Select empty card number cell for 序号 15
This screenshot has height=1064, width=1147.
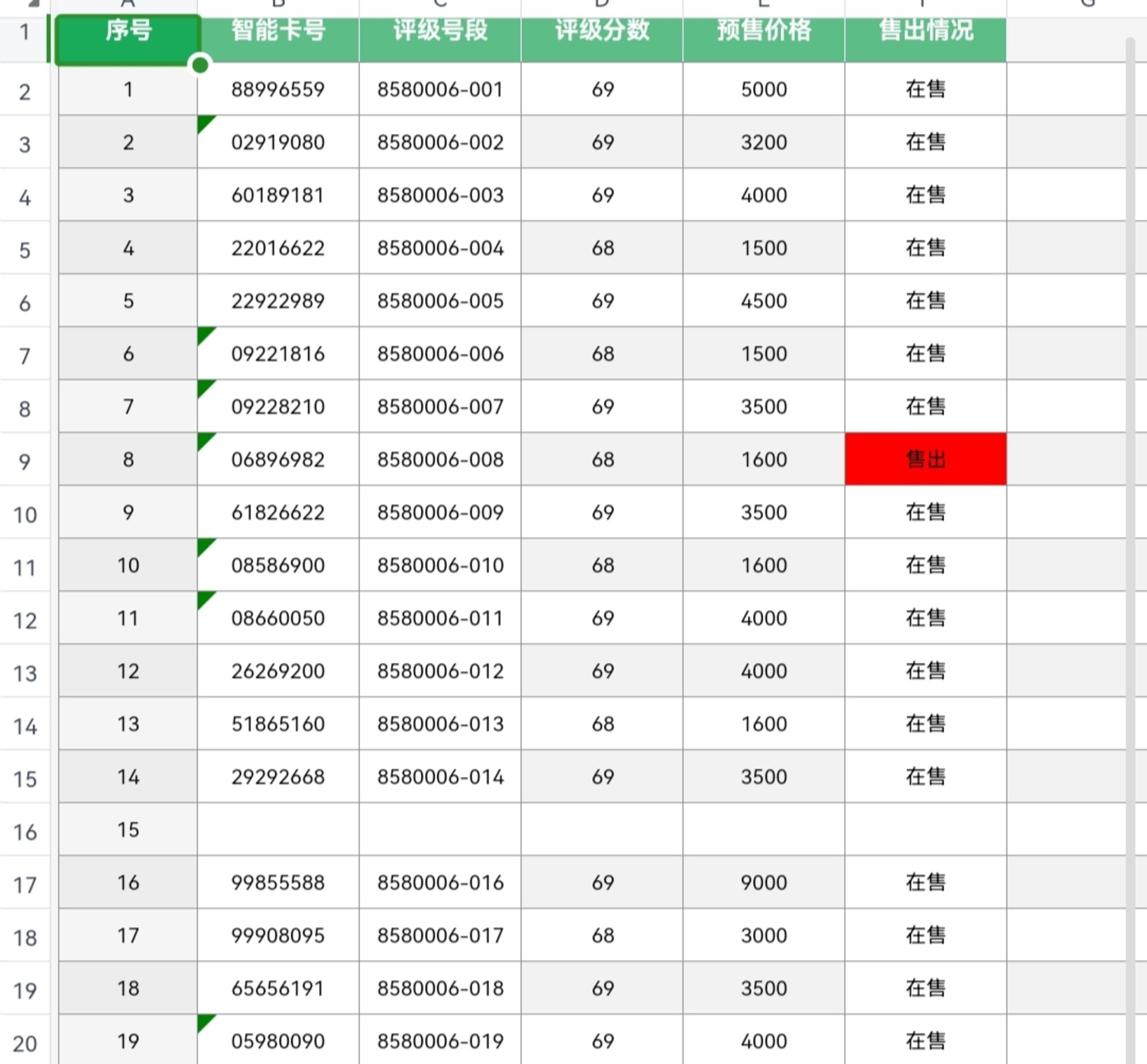pos(278,829)
